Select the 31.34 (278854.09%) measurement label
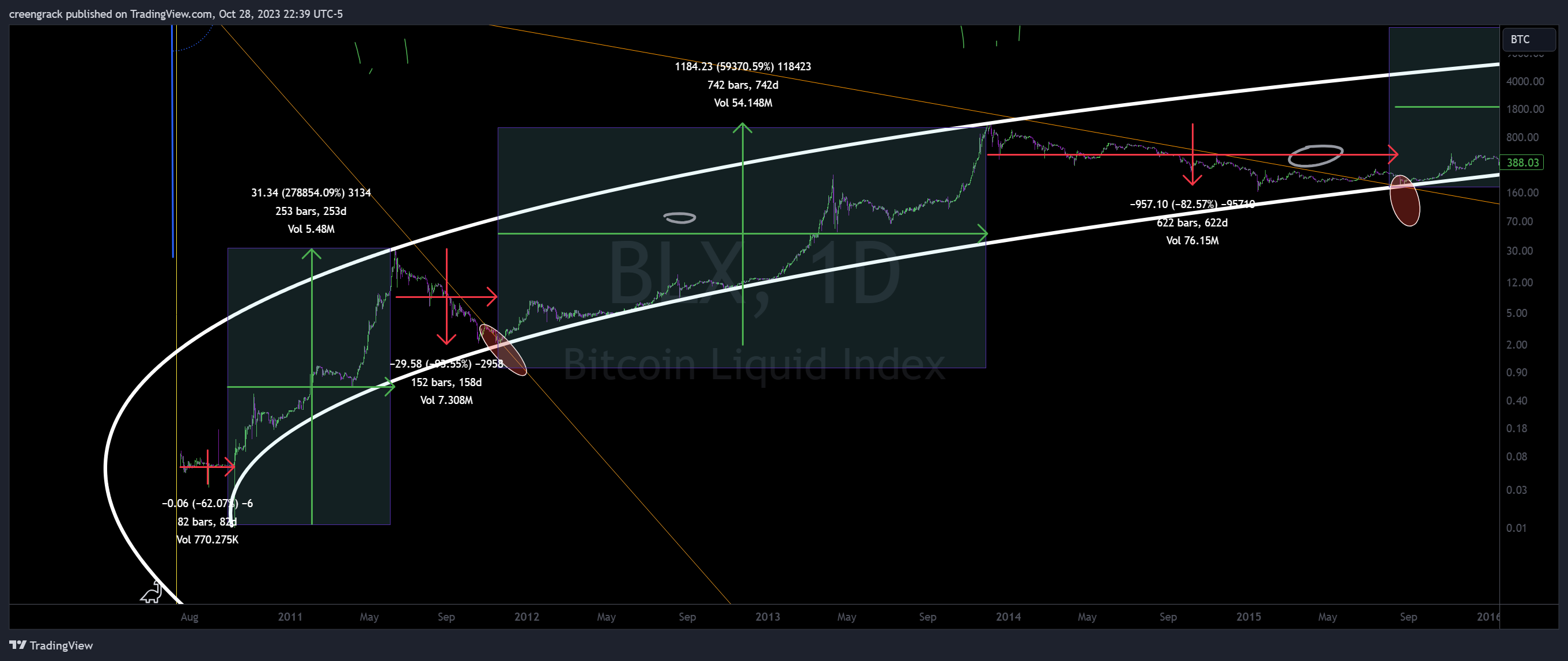The image size is (1568, 661). point(311,192)
